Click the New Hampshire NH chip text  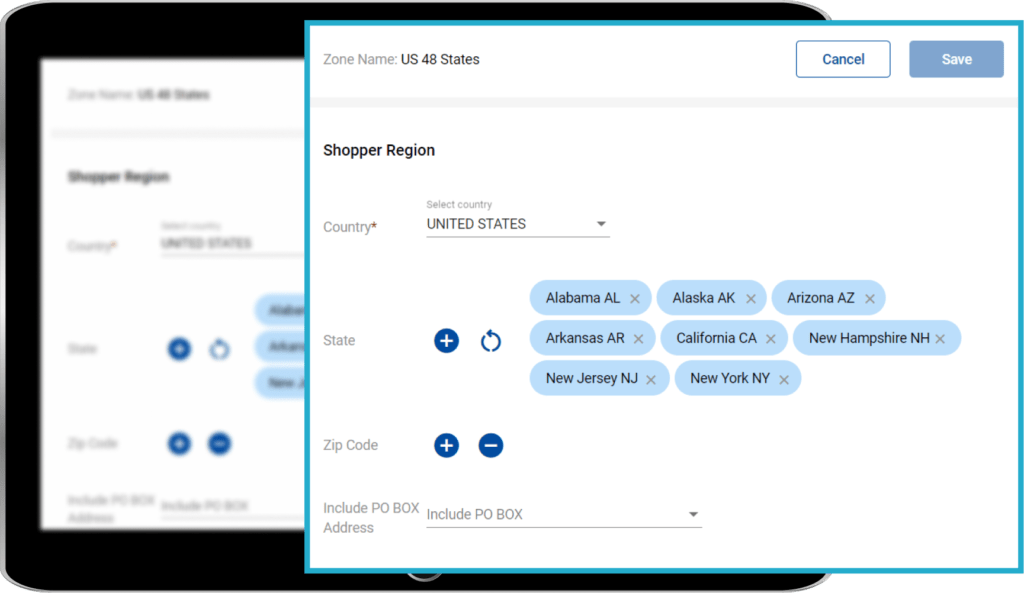click(x=869, y=338)
